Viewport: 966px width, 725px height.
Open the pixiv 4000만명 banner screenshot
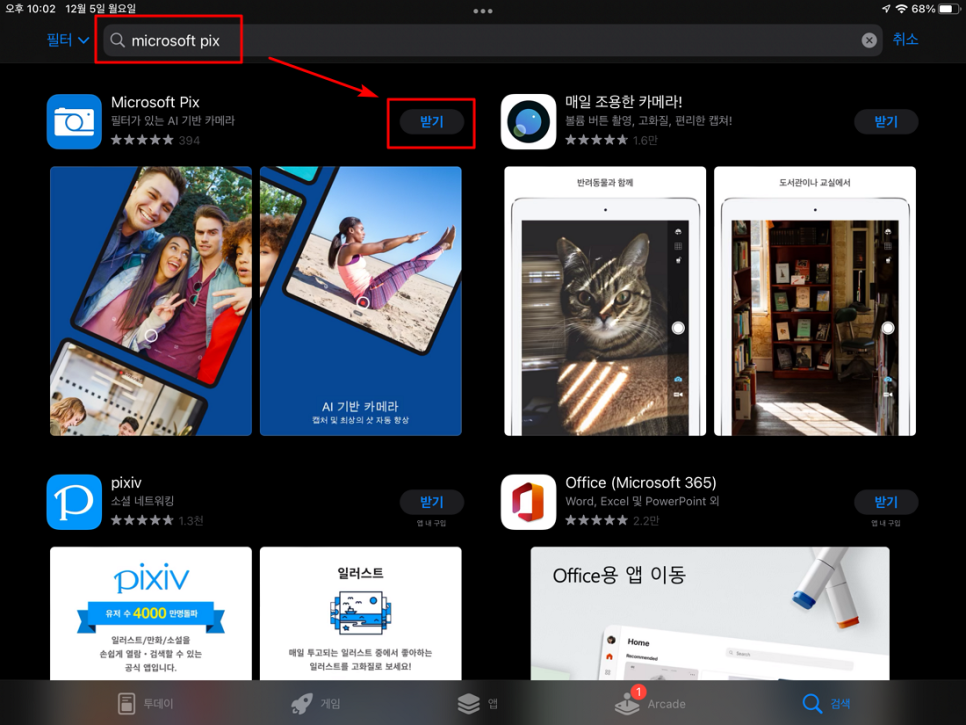[x=151, y=614]
